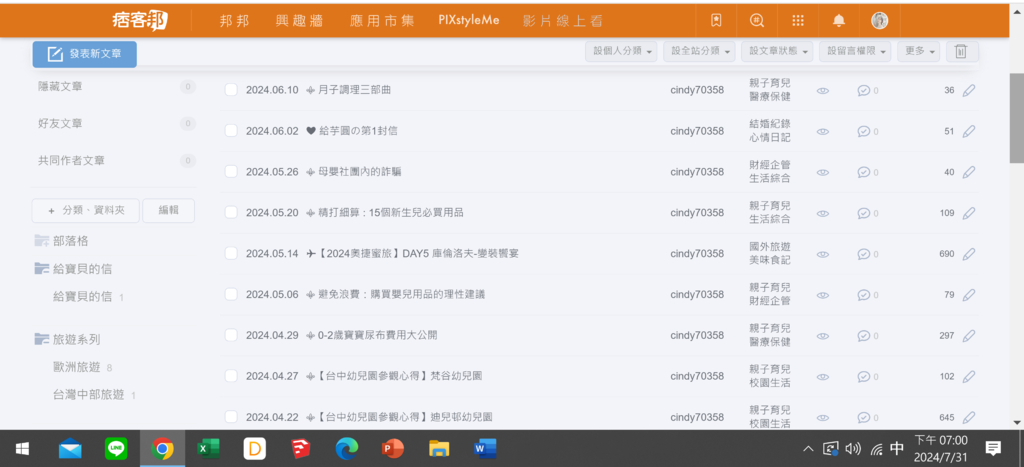Click the 分類、資料夾 add button
This screenshot has height=467, width=1024.
click(x=86, y=211)
